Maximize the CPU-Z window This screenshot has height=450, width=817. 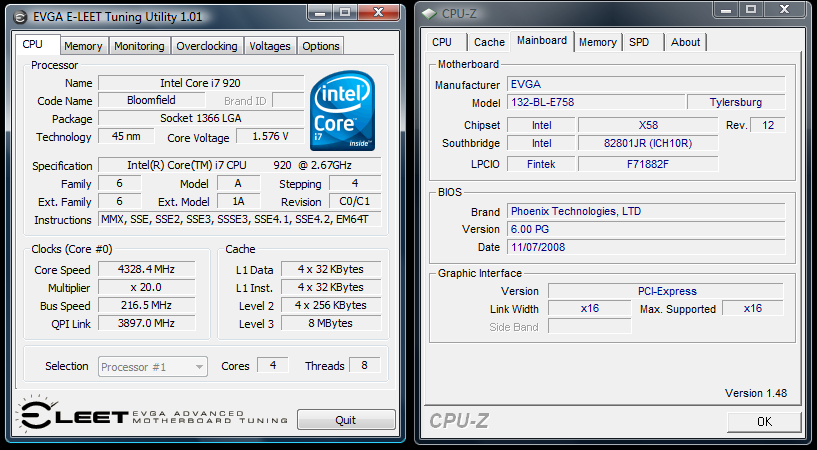click(751, 9)
